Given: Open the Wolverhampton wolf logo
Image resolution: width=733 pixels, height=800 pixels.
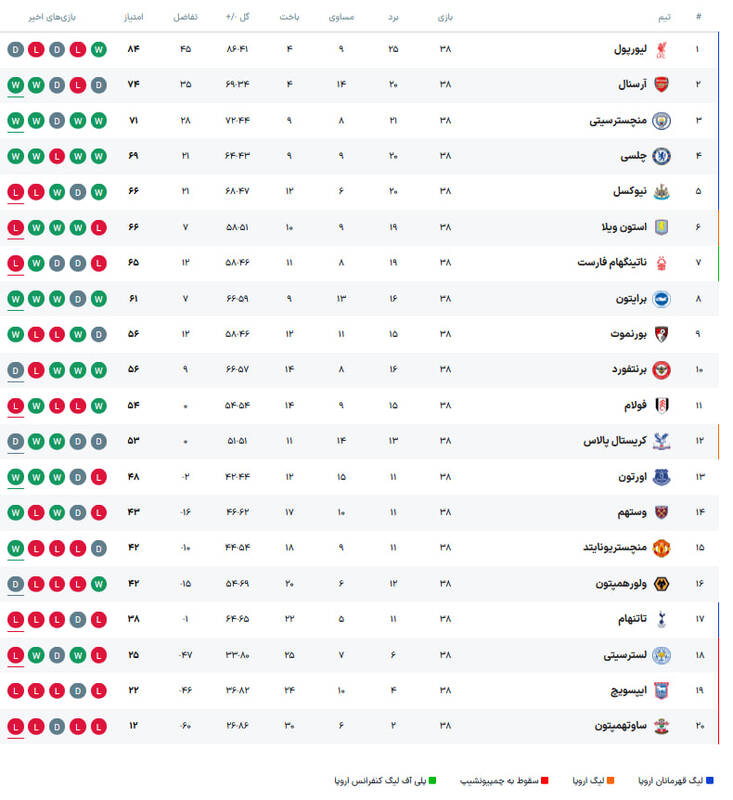Looking at the screenshot, I should 661,584.
